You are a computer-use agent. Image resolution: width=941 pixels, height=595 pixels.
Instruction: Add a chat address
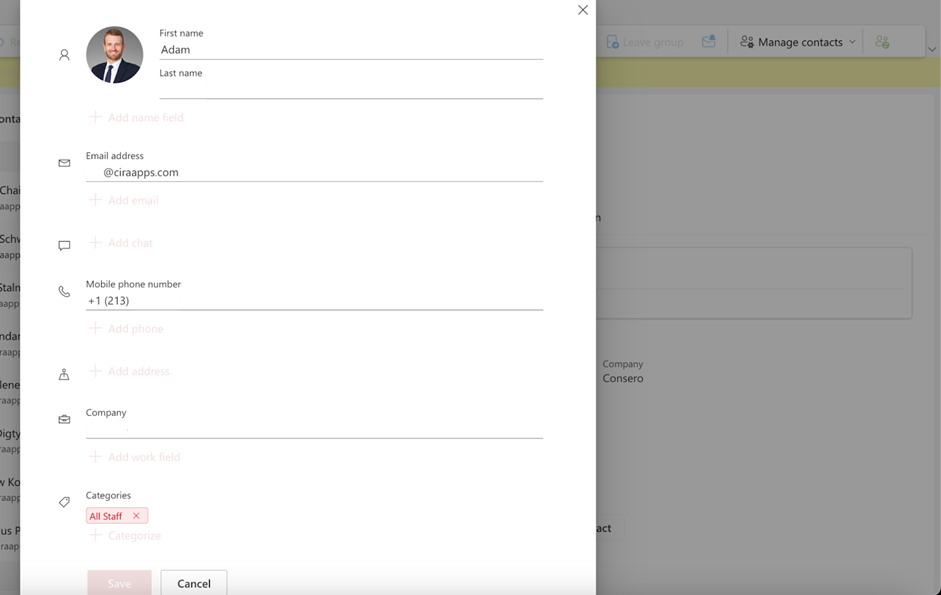point(121,243)
